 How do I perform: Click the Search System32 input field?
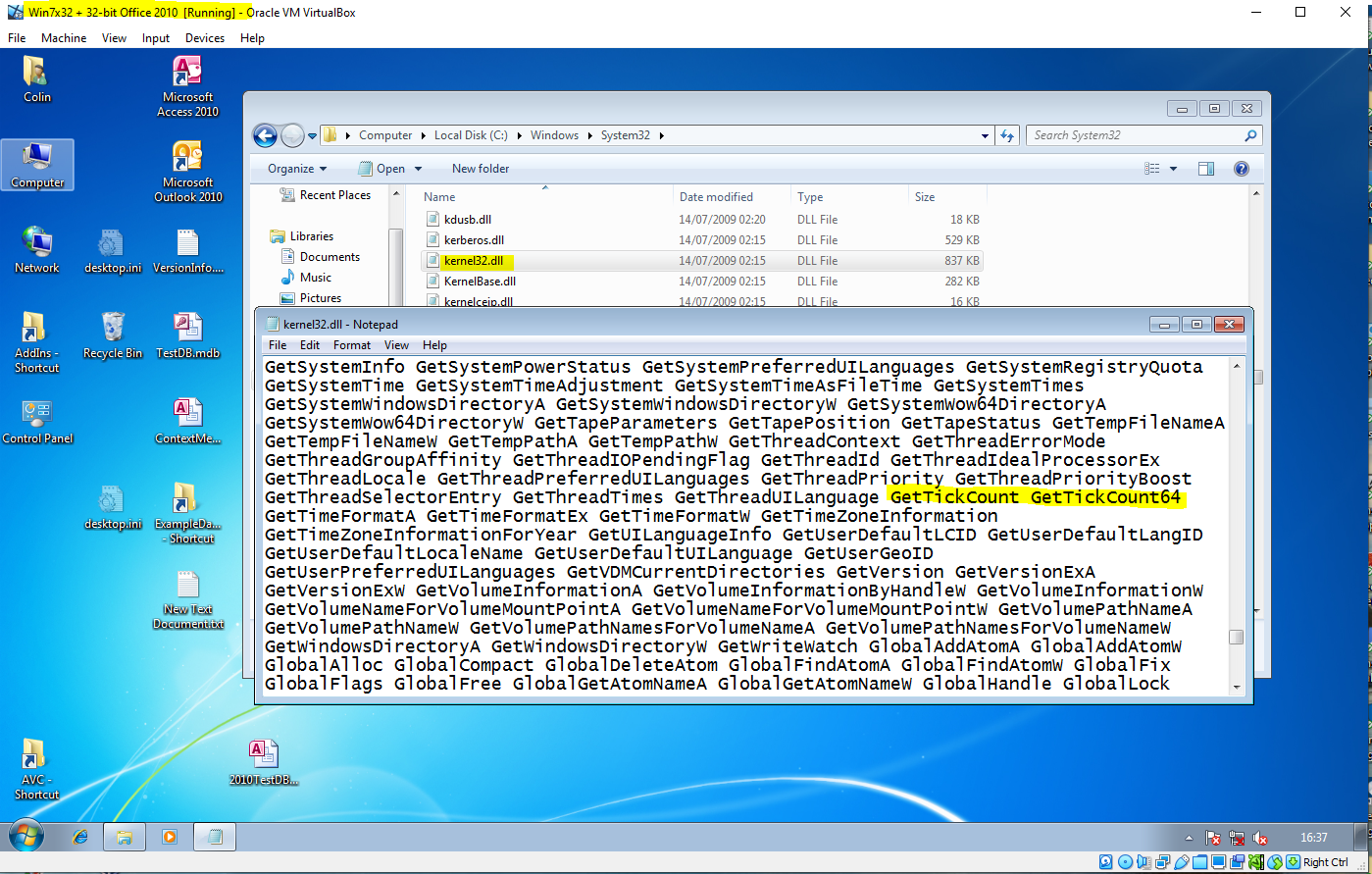click(x=1135, y=135)
